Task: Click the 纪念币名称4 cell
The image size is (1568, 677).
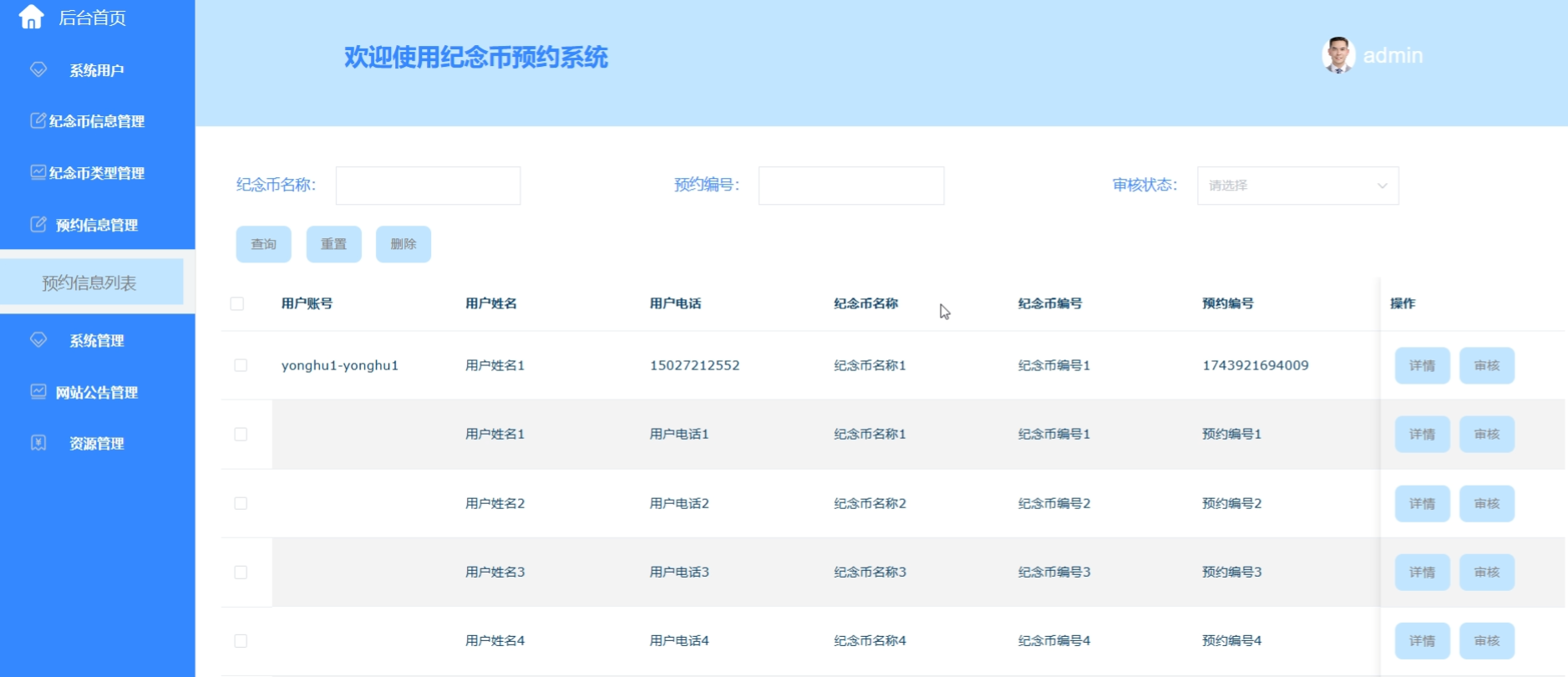Action: 870,641
